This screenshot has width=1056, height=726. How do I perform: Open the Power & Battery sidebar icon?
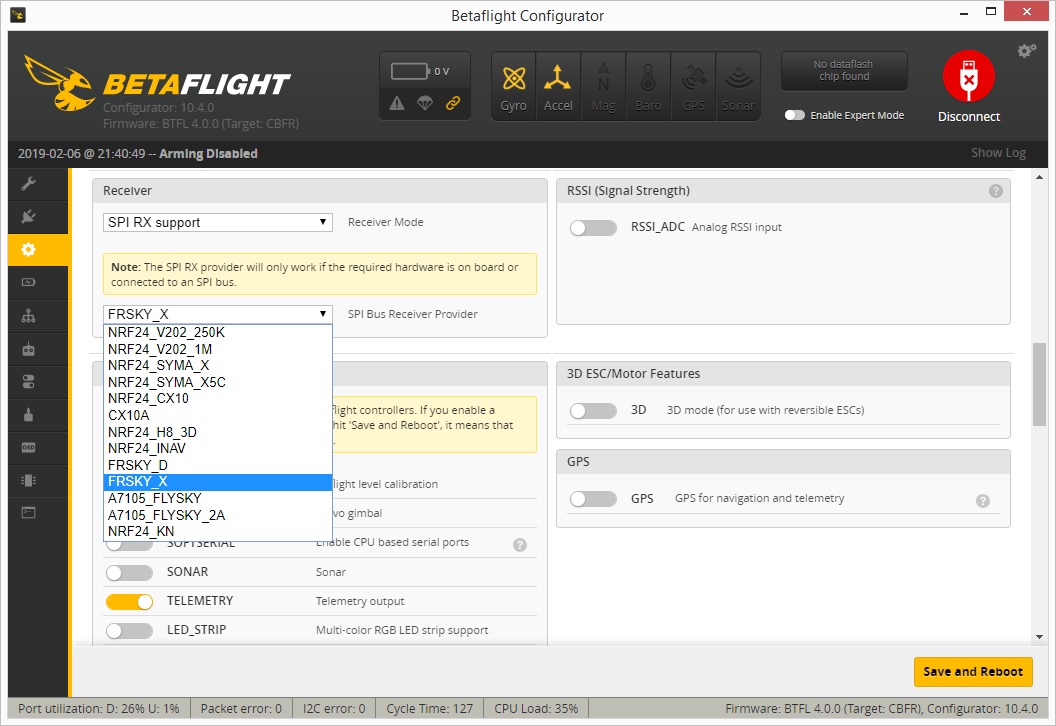(x=28, y=282)
